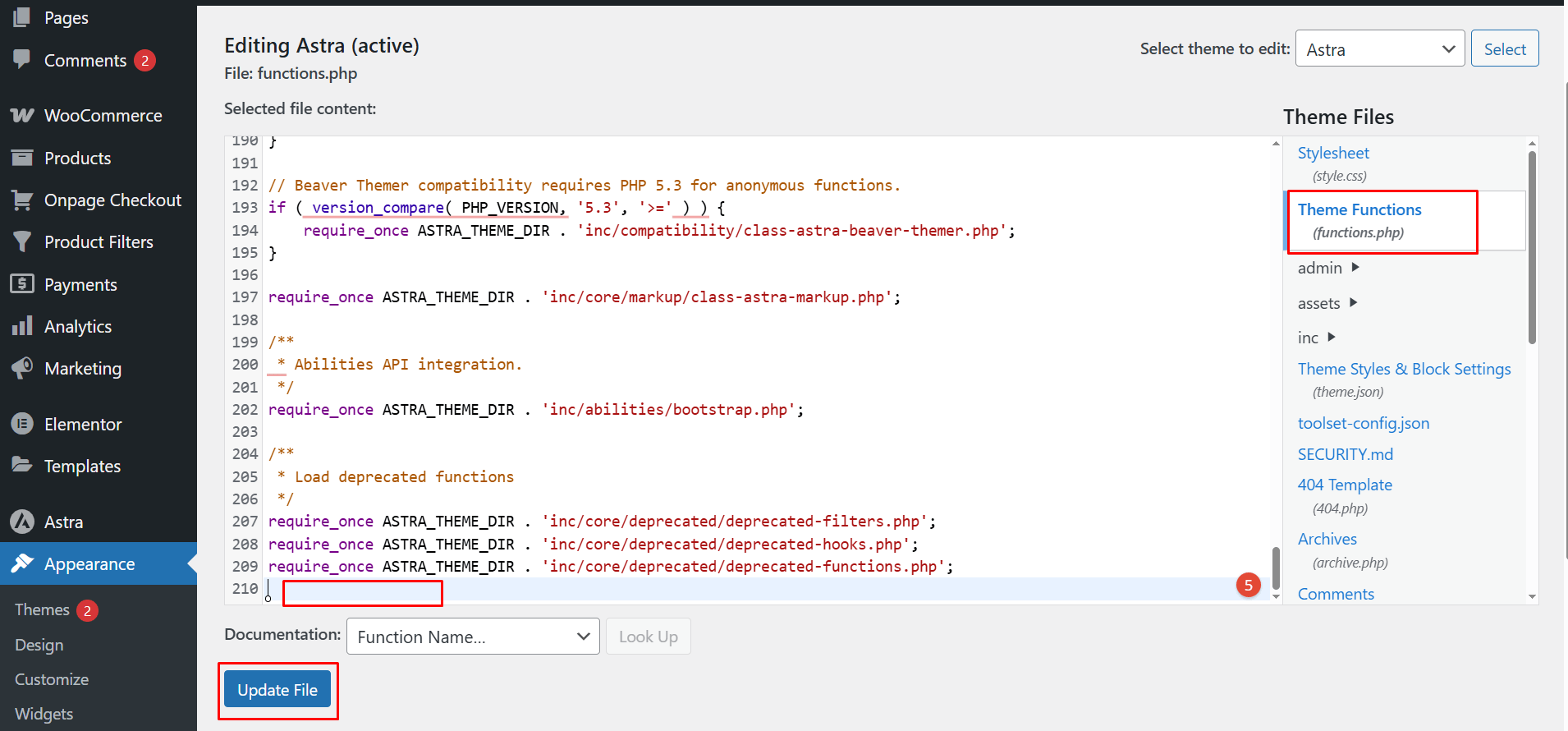
Task: Click the Select theme button
Action: click(1505, 49)
